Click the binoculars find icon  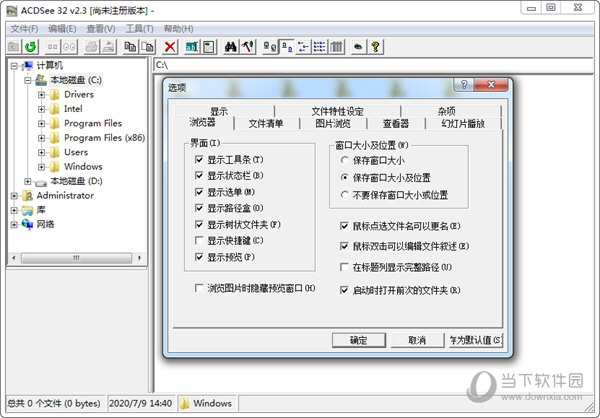[x=231, y=47]
